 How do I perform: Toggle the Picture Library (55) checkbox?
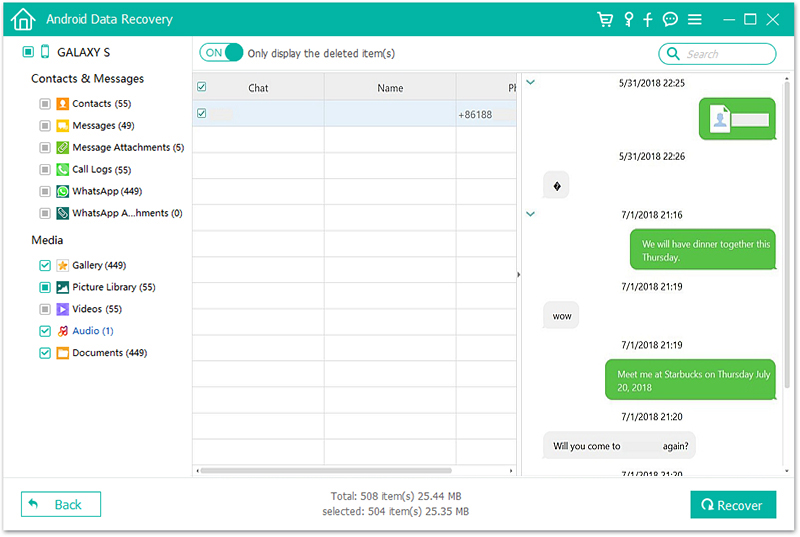(x=45, y=287)
